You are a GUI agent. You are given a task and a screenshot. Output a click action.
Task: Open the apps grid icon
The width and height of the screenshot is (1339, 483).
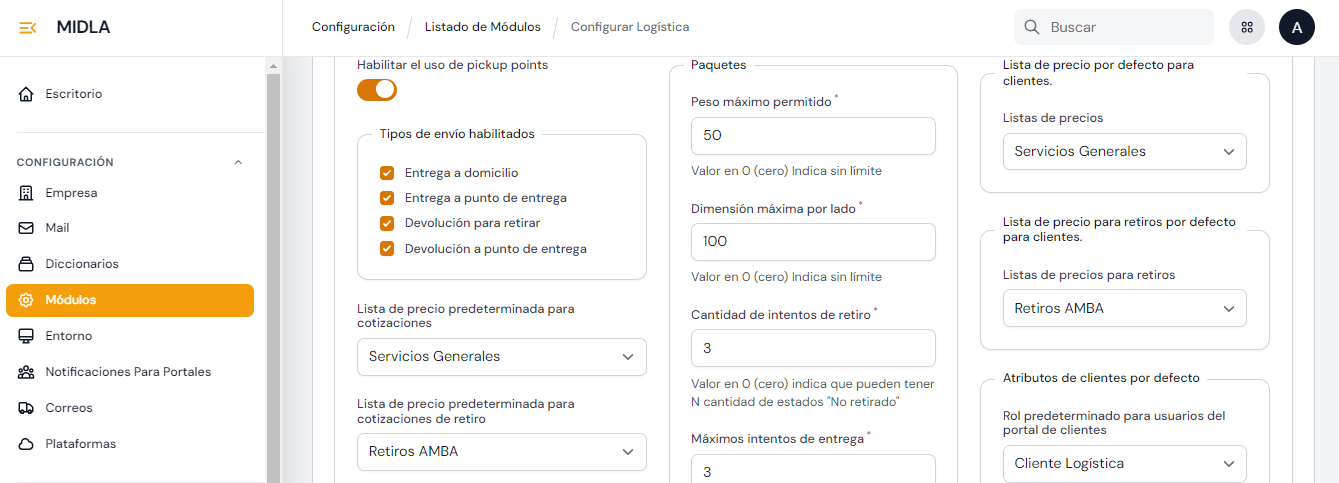[x=1247, y=28]
